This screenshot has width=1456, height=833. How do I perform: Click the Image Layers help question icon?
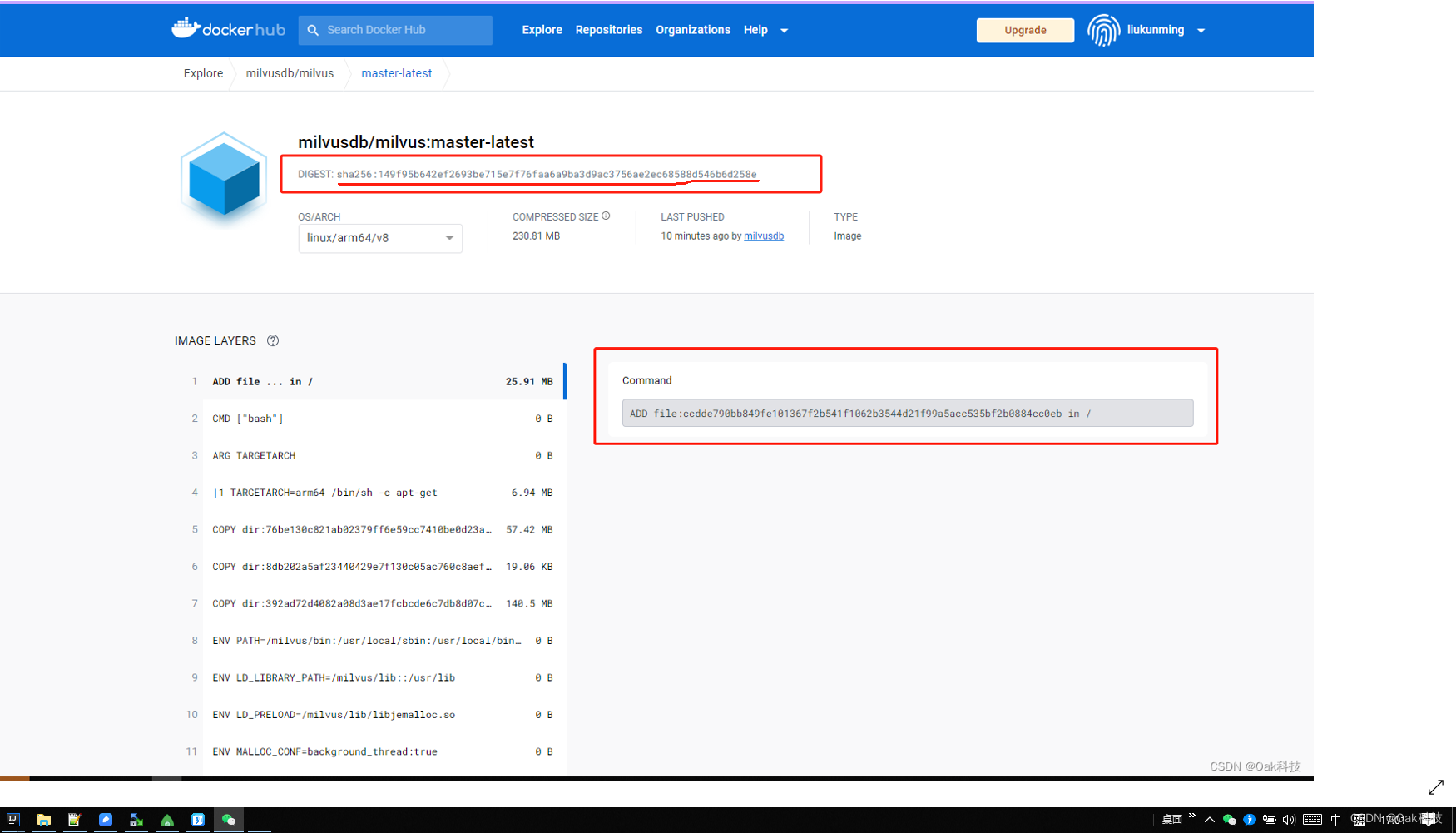(273, 340)
